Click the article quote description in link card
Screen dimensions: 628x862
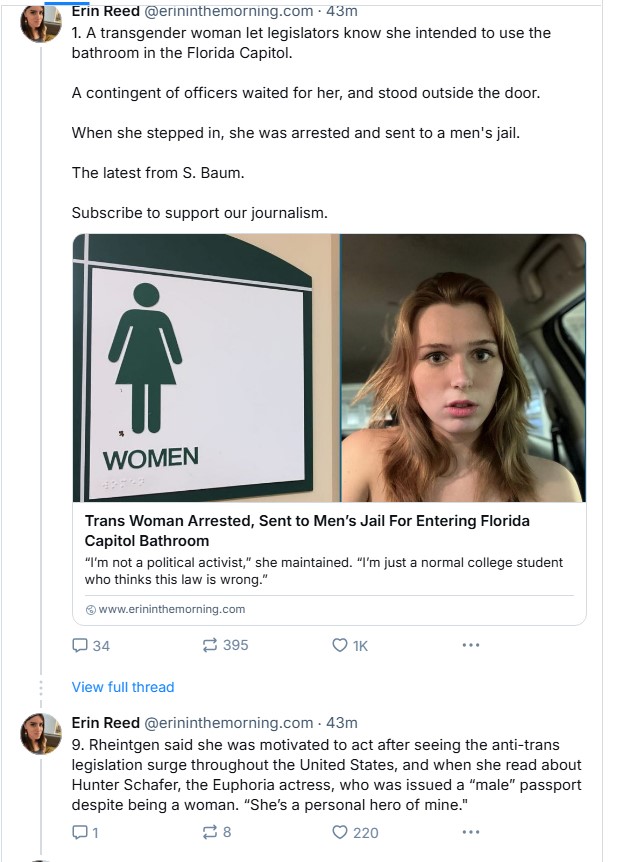[324, 571]
